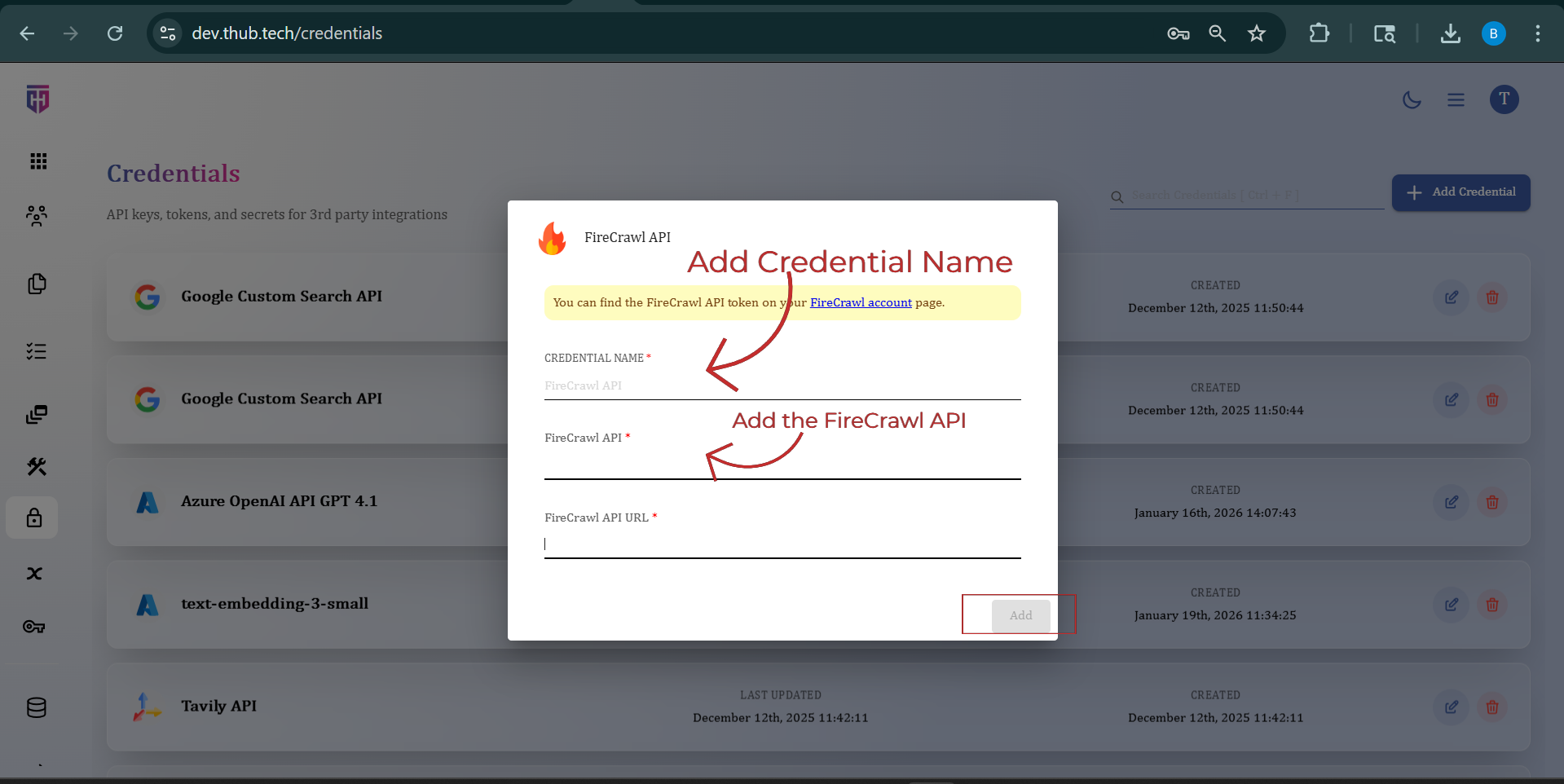Image resolution: width=1564 pixels, height=784 pixels.
Task: Click the Credential Name input field
Action: [782, 385]
